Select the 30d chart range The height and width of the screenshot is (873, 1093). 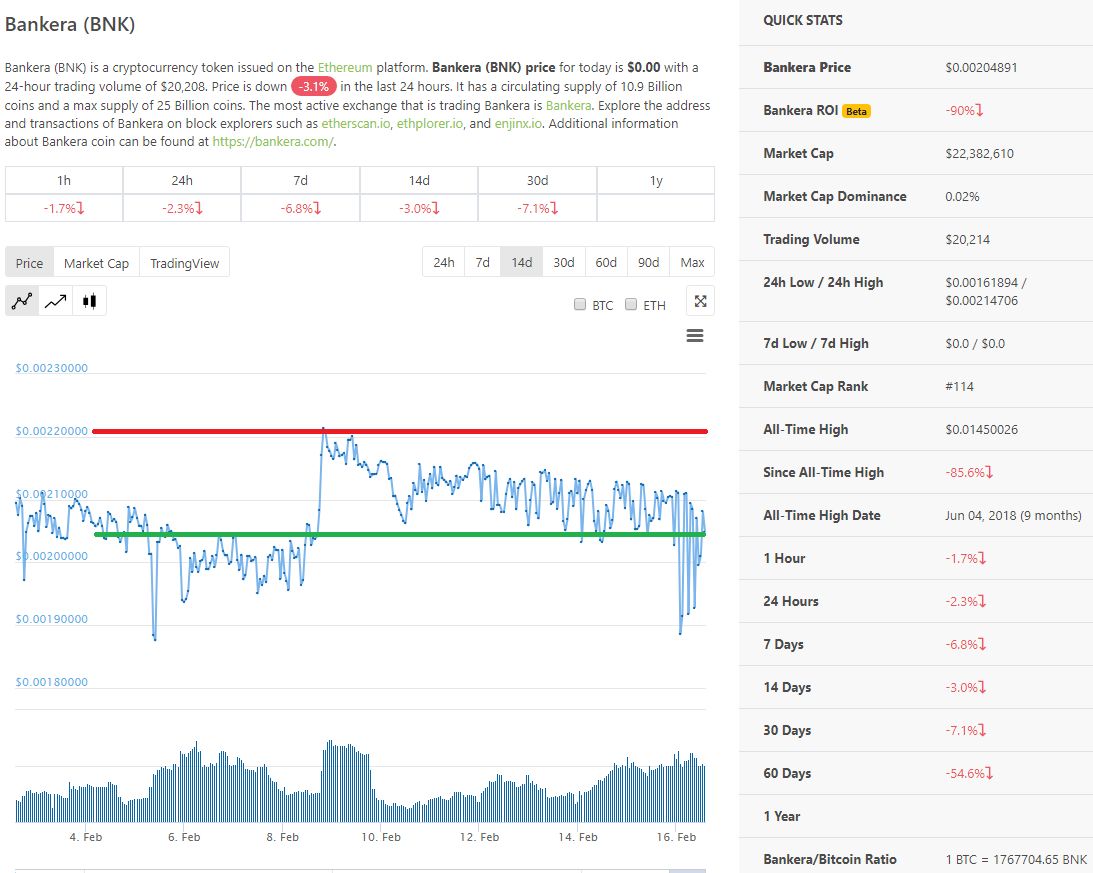tap(564, 262)
